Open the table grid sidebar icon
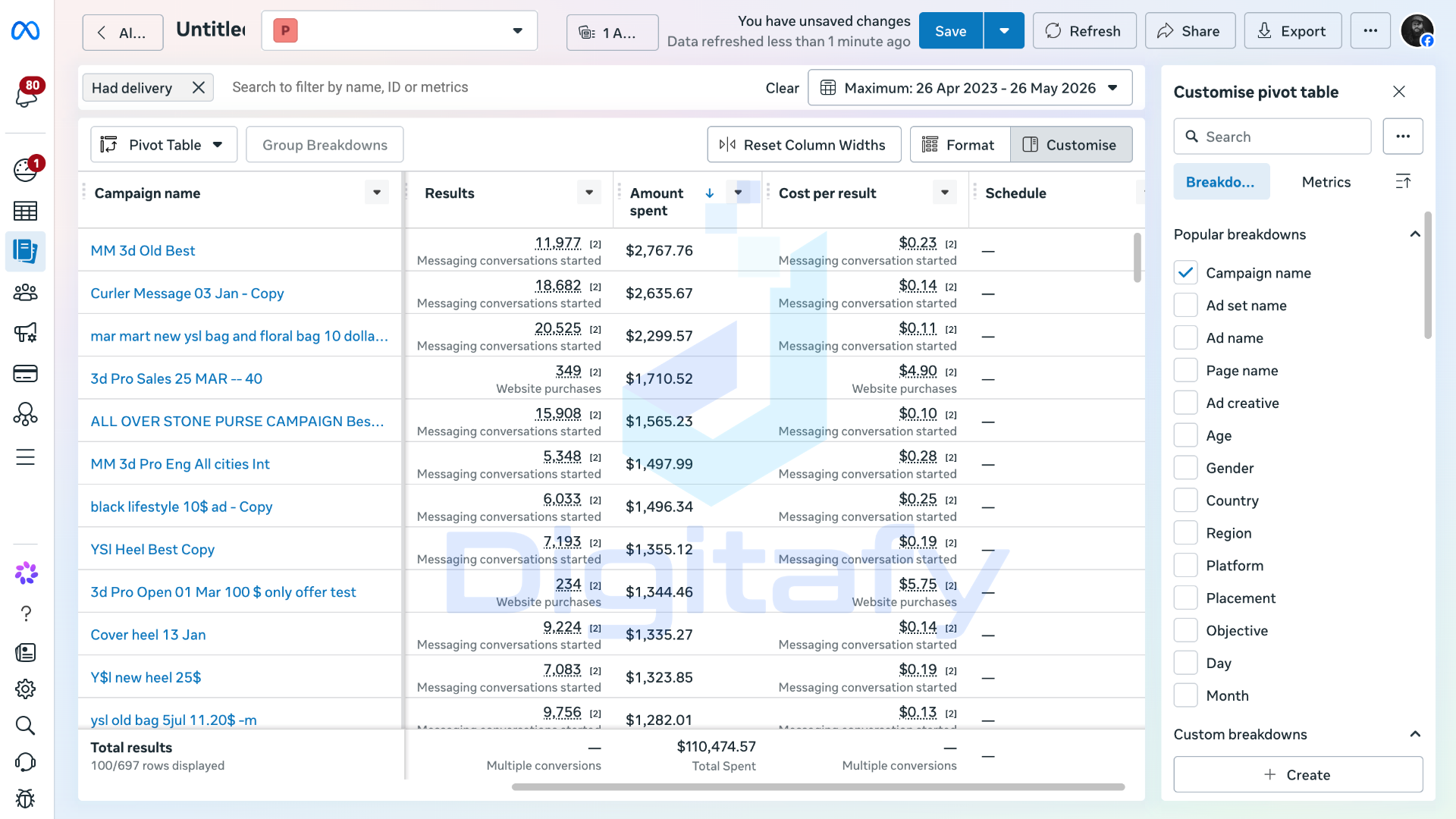The image size is (1456, 819). pos(26,211)
